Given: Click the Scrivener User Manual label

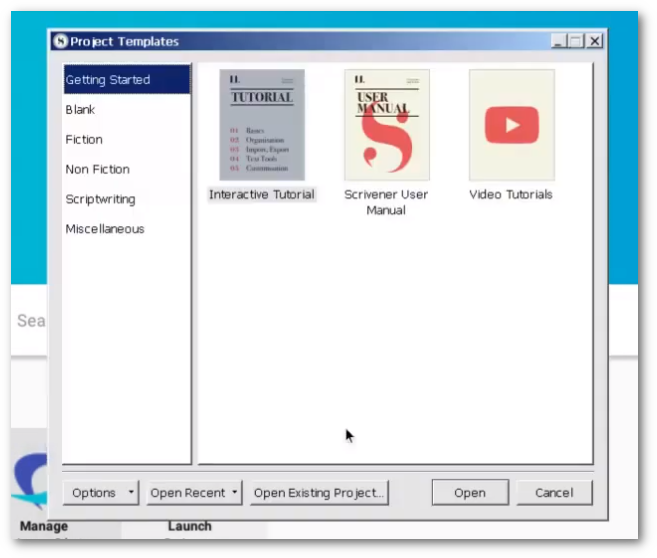Looking at the screenshot, I should [386, 202].
